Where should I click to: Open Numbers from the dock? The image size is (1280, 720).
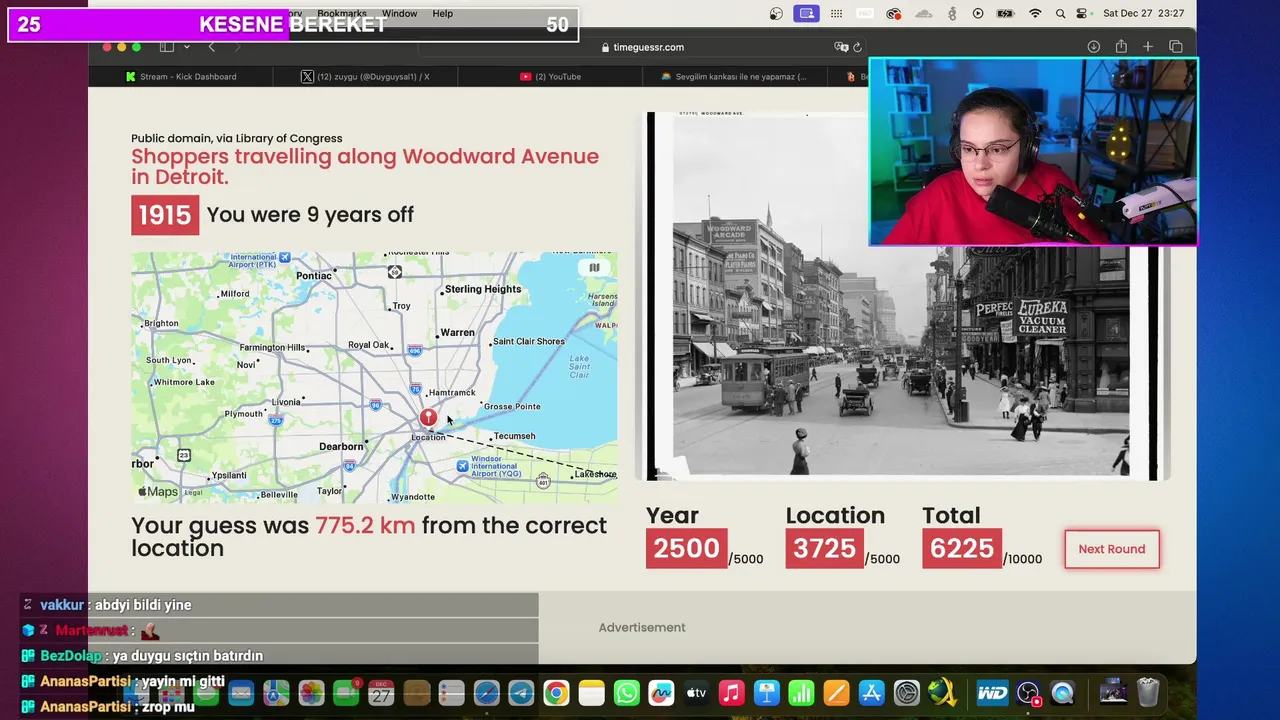[802, 693]
